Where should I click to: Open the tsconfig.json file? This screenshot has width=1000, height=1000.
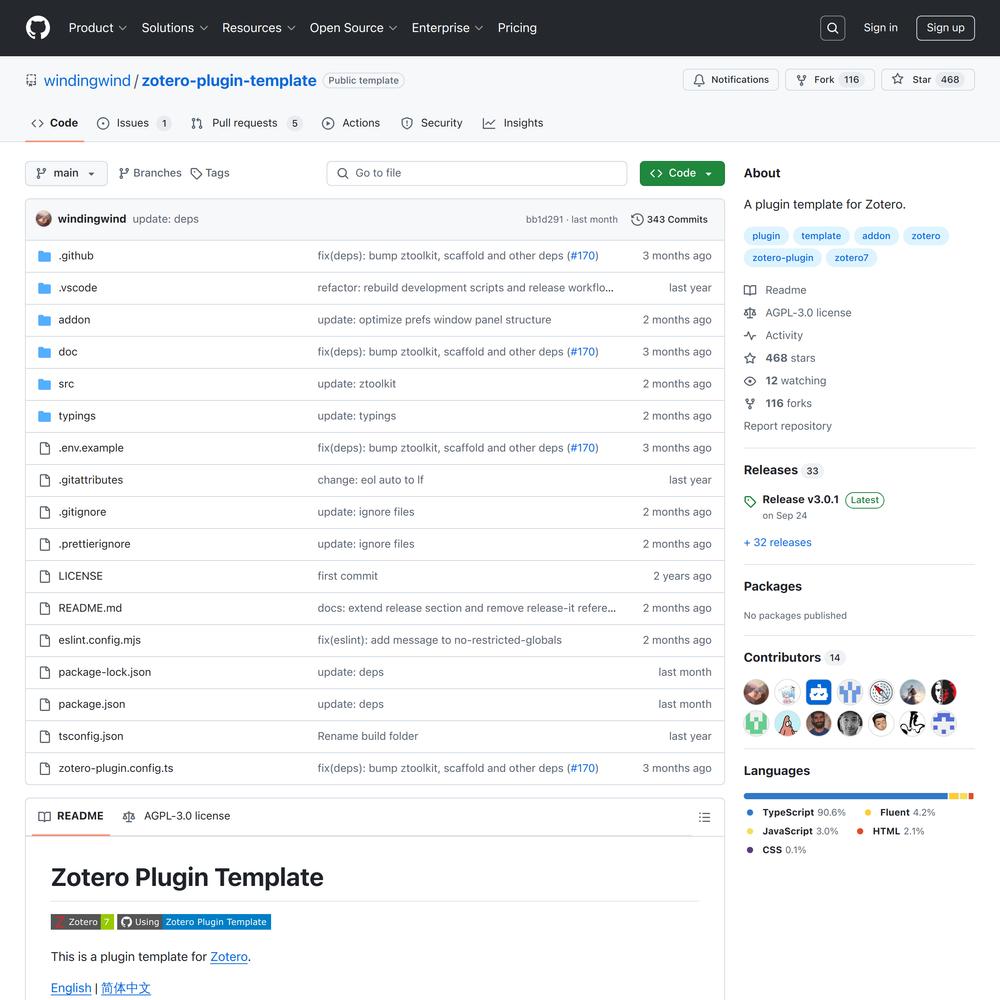click(x=91, y=736)
